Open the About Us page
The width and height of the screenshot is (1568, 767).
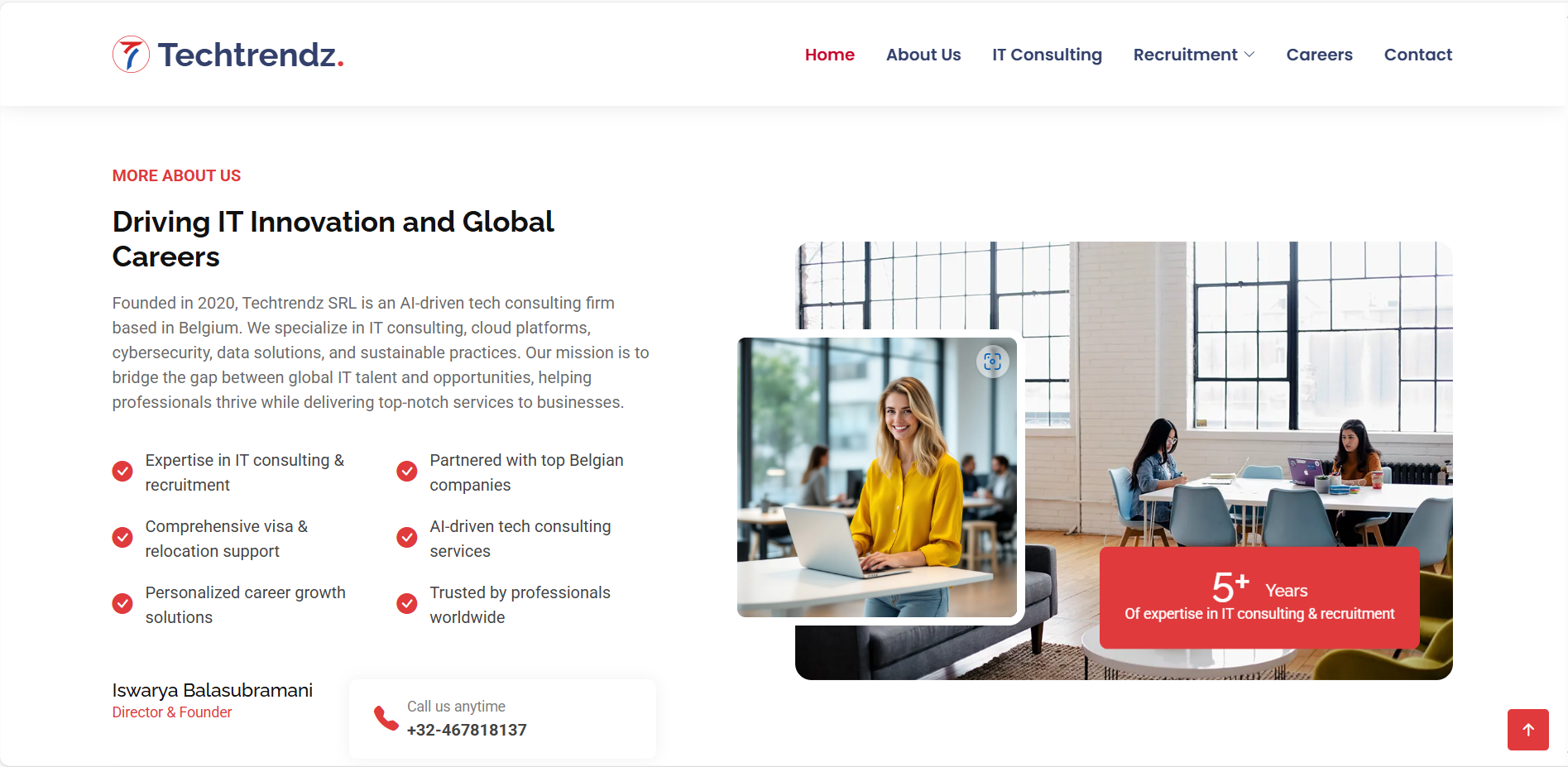923,55
